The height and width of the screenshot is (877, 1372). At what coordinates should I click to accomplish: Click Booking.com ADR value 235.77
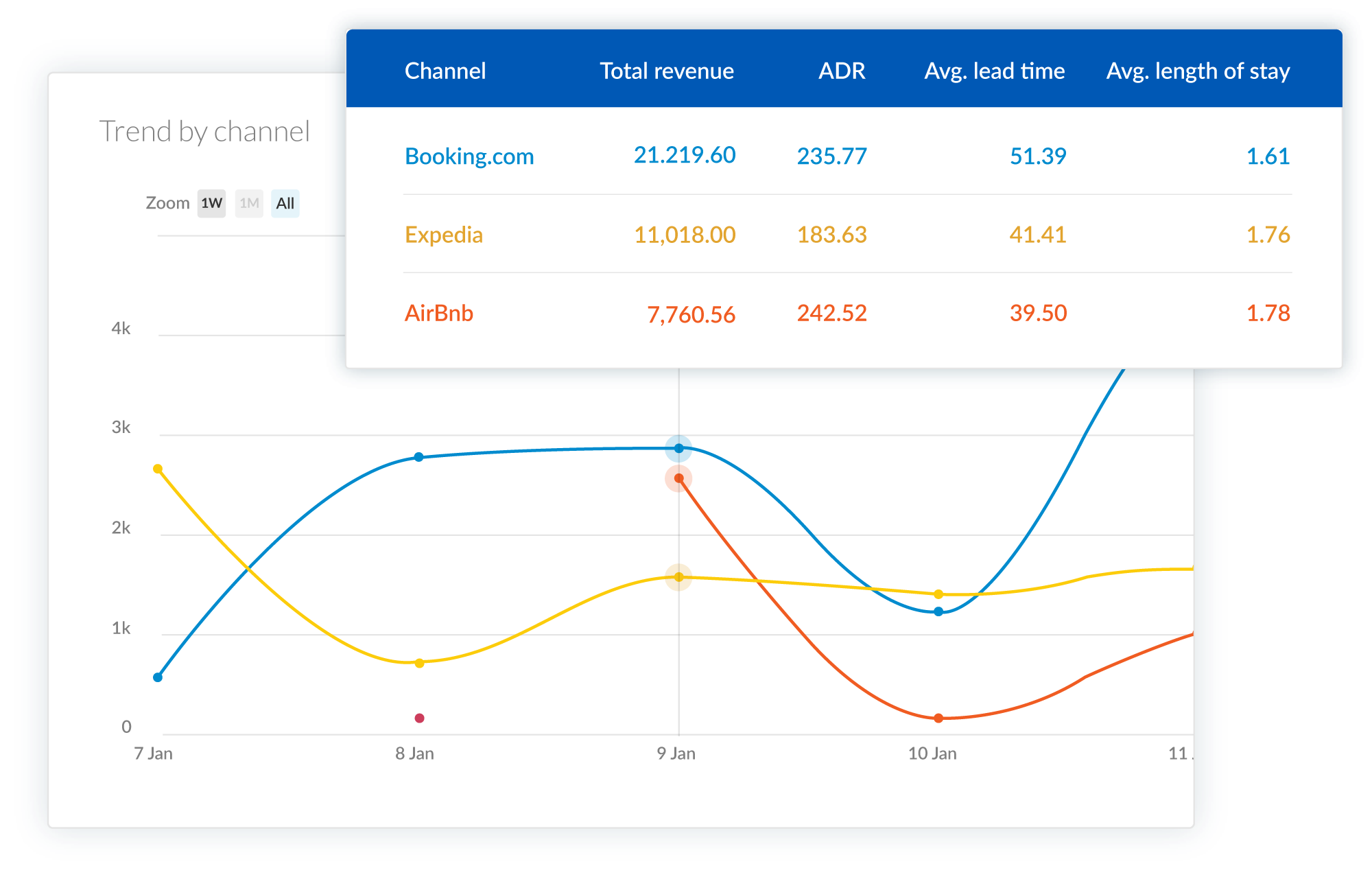[832, 156]
